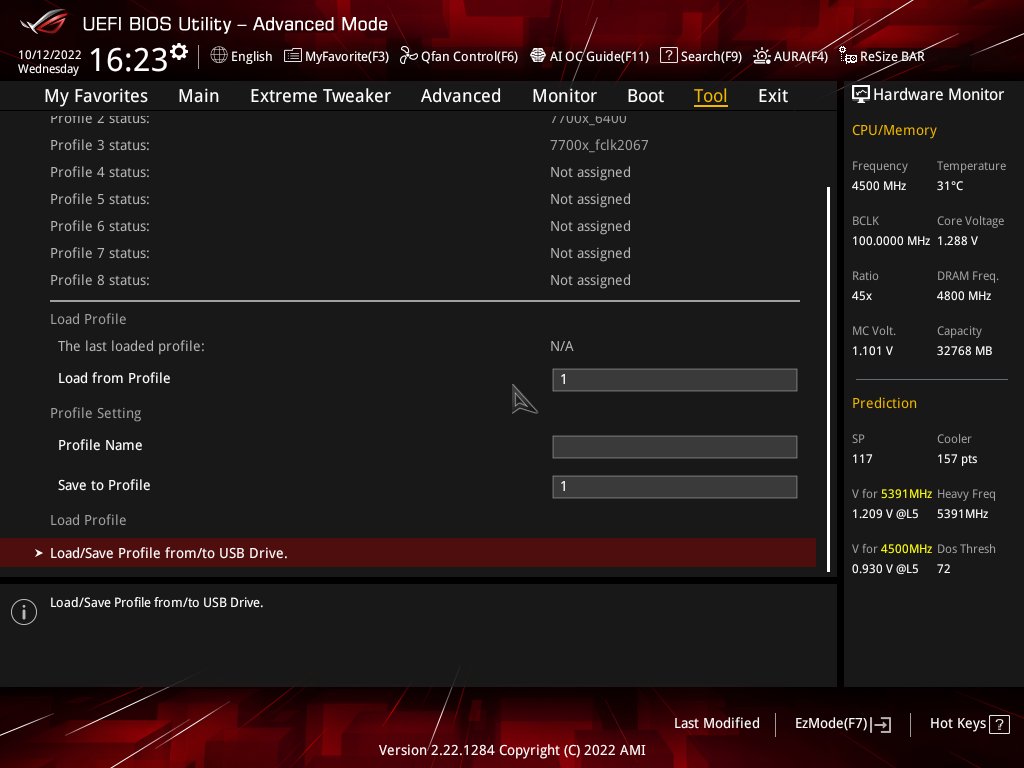Image resolution: width=1024 pixels, height=768 pixels.
Task: Click the 16:23 clock display
Action: [x=128, y=59]
